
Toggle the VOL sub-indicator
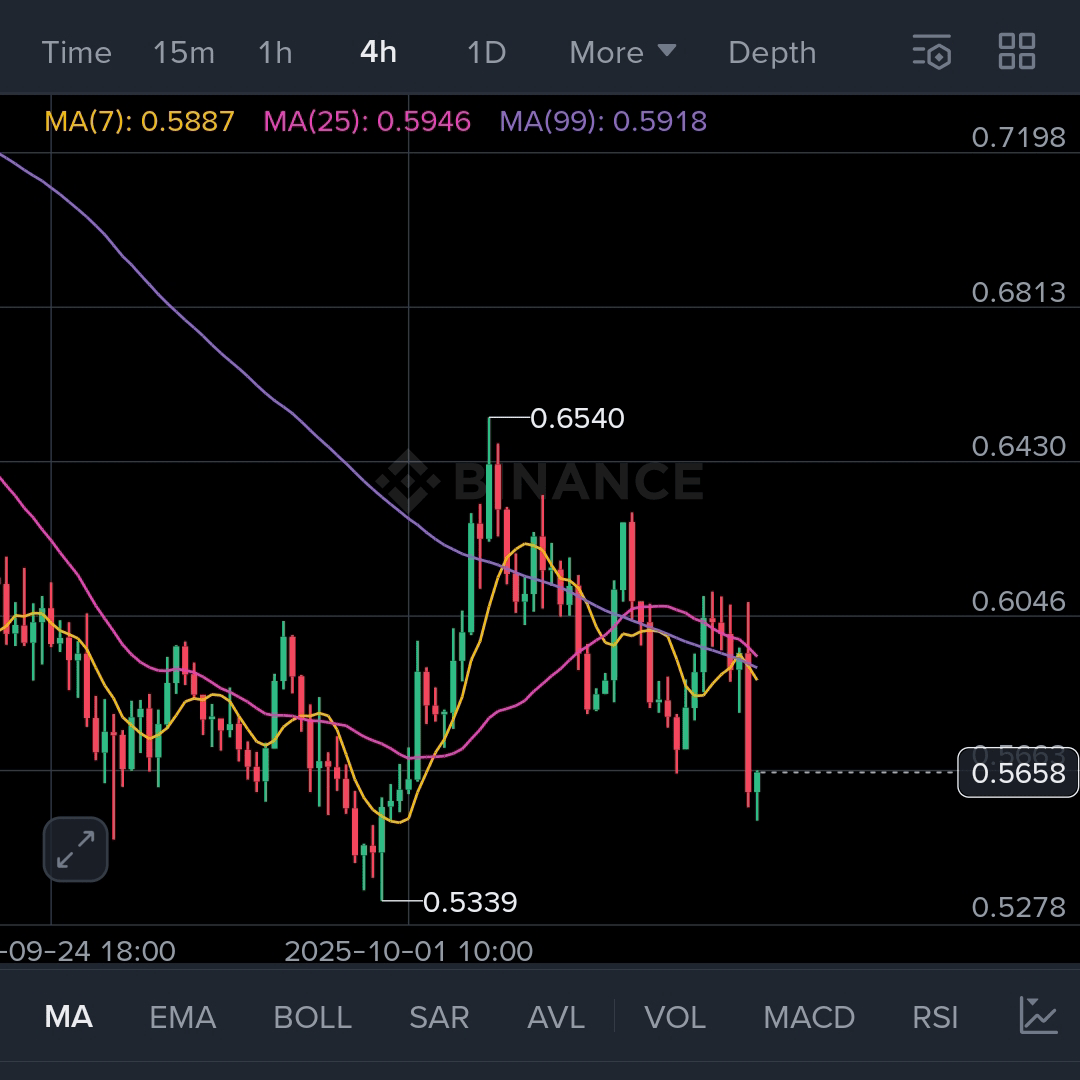675,1017
